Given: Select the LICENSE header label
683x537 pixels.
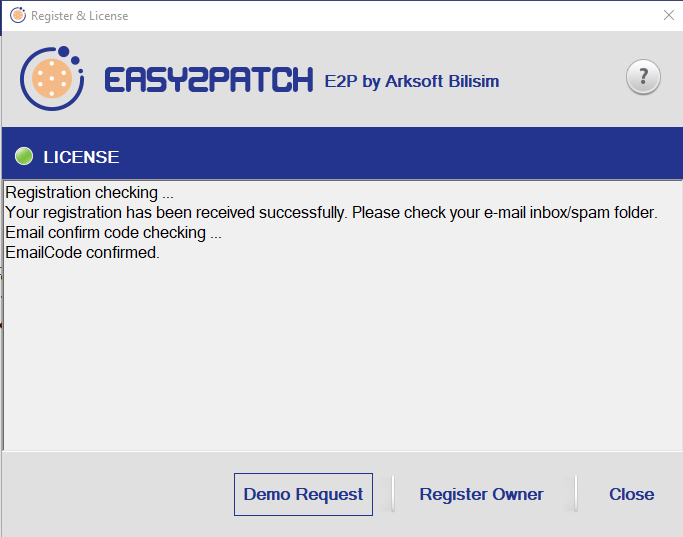Looking at the screenshot, I should point(81,157).
